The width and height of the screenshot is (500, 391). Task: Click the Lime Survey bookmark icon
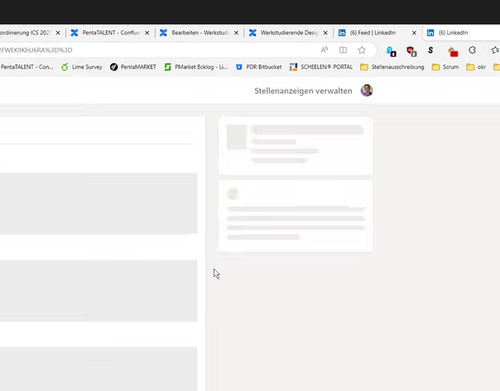65,67
